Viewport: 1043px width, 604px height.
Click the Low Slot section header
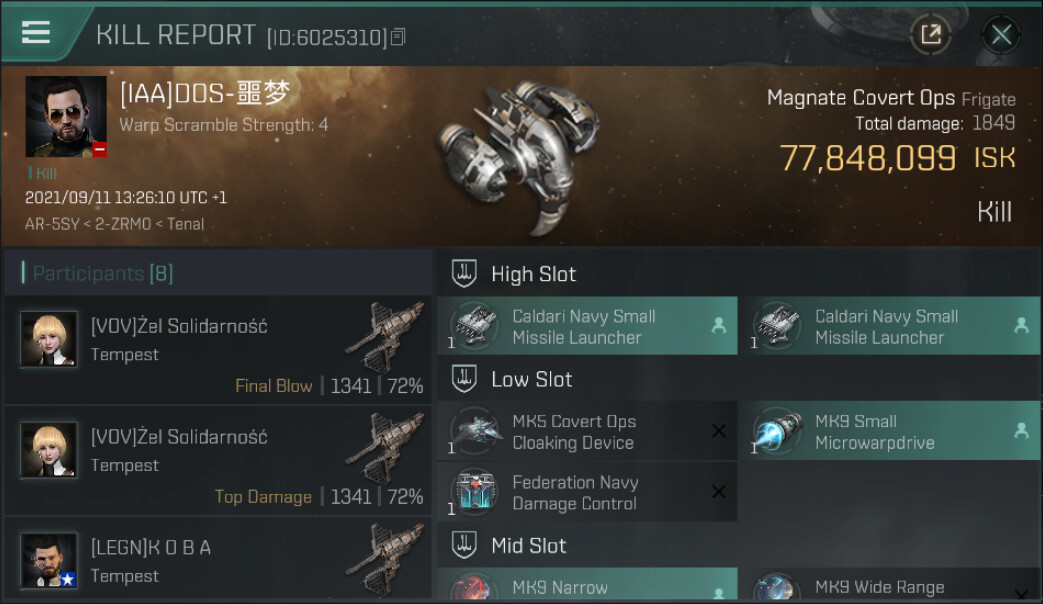(x=531, y=380)
